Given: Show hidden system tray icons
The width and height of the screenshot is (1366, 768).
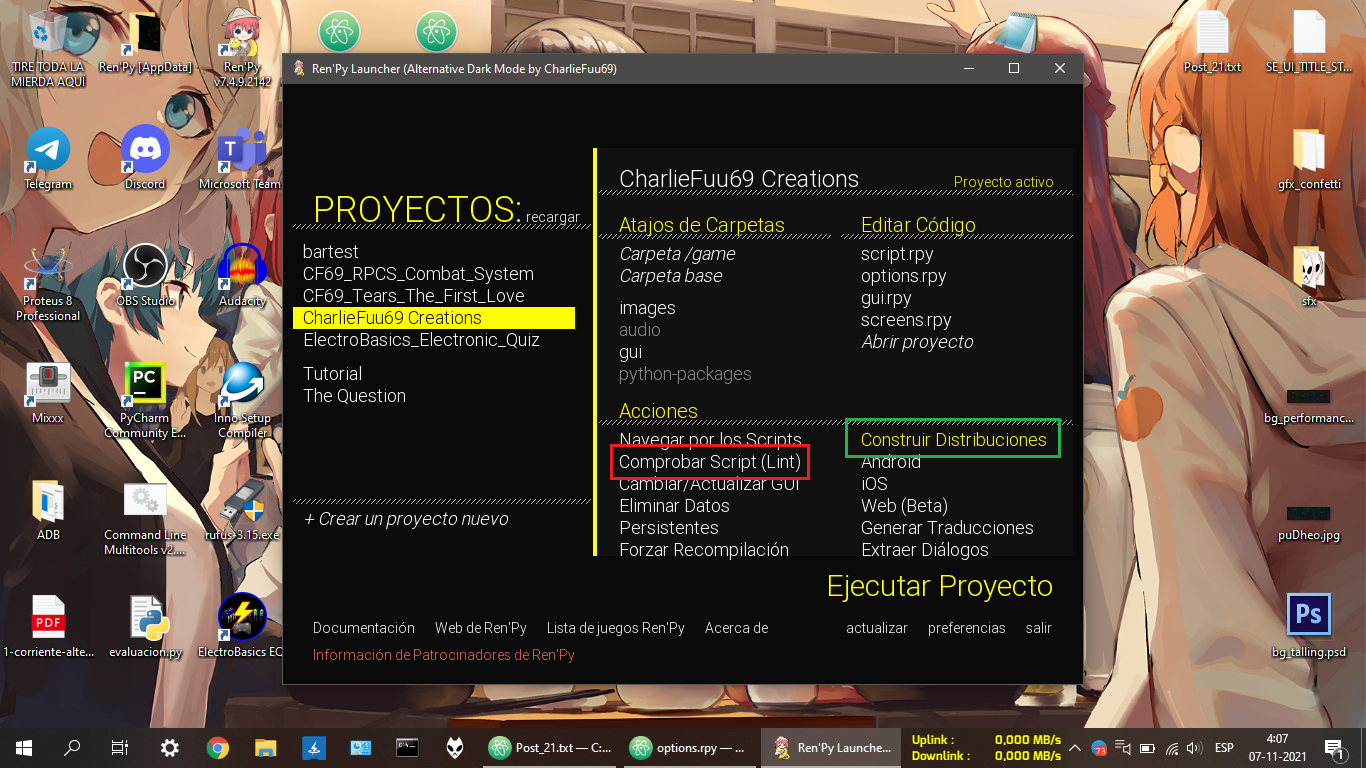Looking at the screenshot, I should point(1074,747).
